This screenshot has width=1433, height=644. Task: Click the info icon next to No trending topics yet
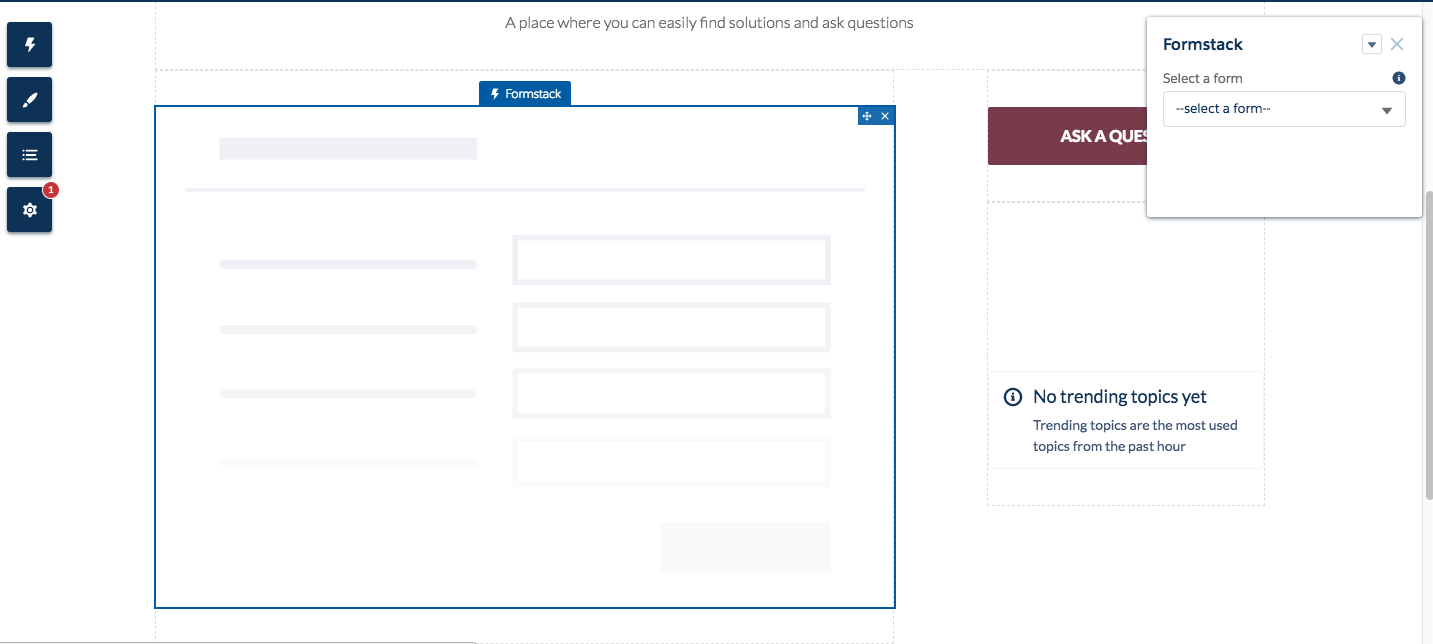tap(1012, 397)
